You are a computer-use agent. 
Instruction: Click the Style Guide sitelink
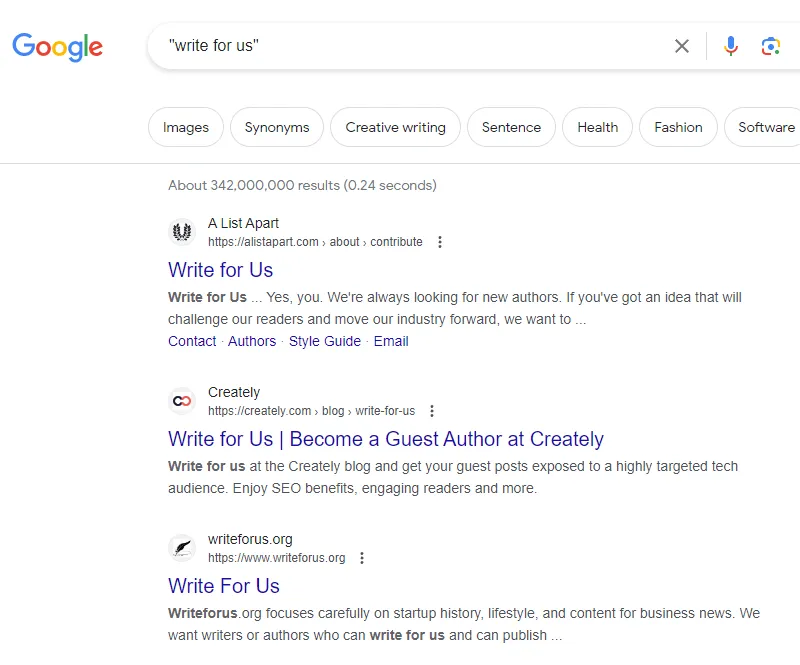coord(325,341)
